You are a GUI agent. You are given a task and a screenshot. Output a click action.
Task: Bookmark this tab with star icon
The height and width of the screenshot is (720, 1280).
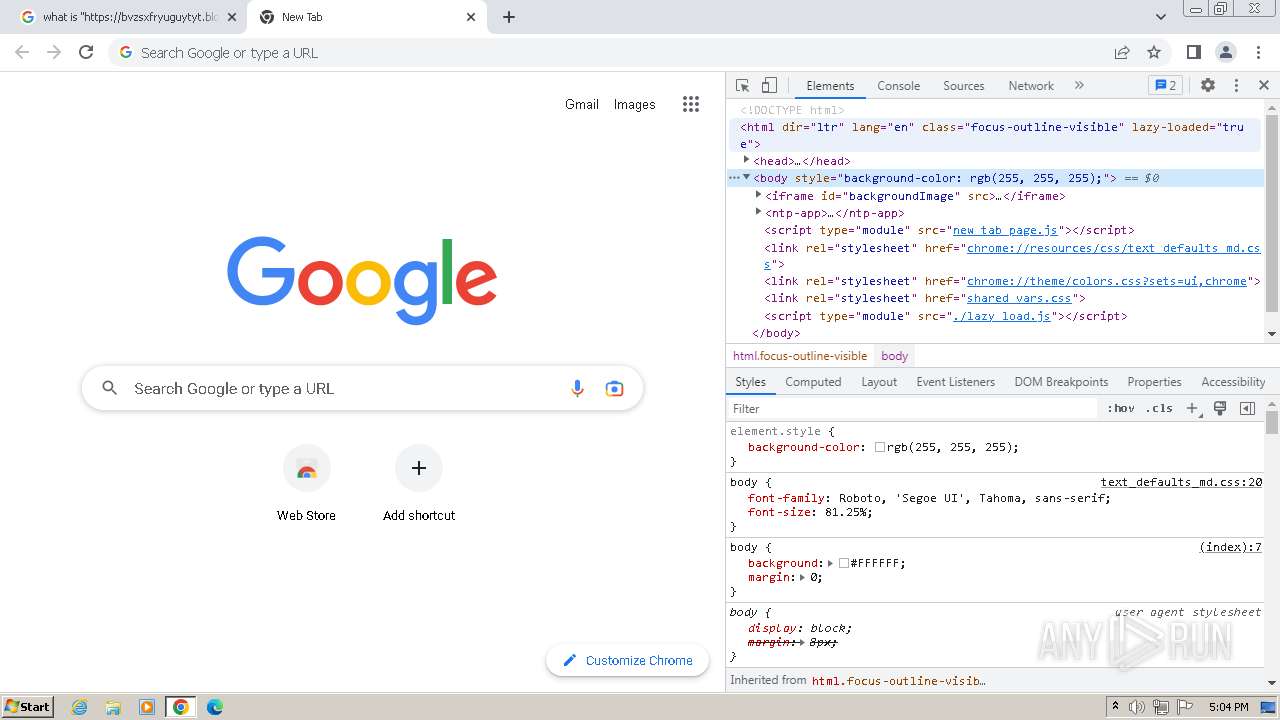(1153, 52)
